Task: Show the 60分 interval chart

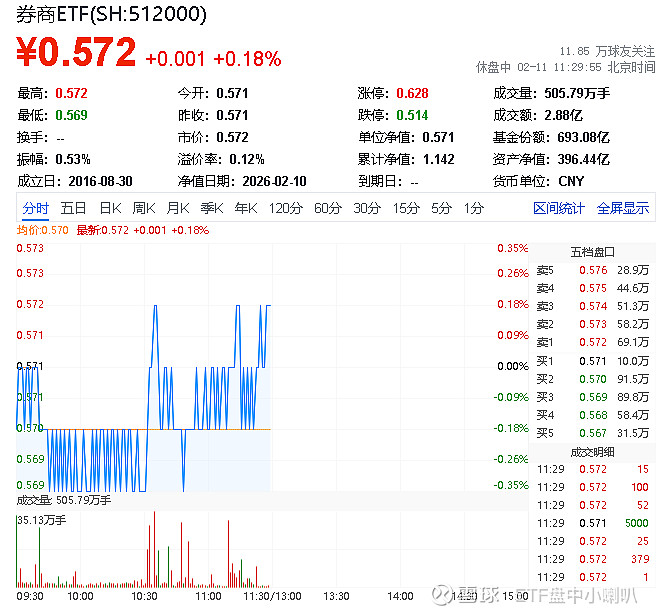Action: (x=328, y=208)
